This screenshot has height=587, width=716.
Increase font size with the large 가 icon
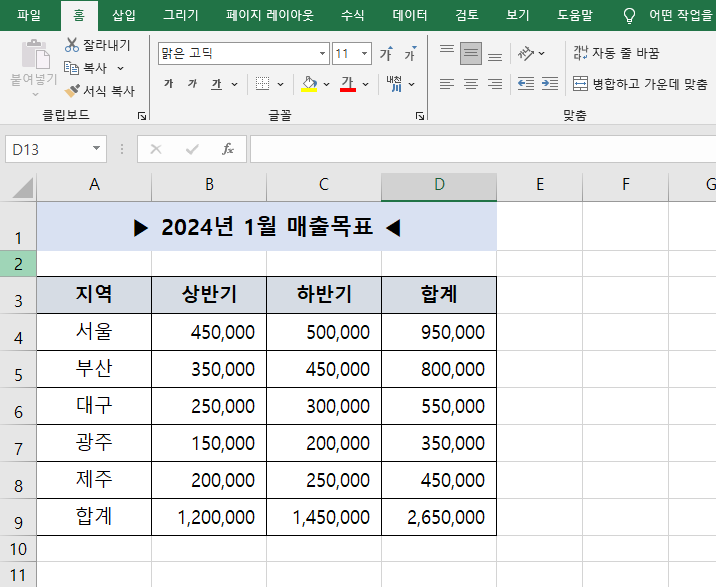coord(386,54)
